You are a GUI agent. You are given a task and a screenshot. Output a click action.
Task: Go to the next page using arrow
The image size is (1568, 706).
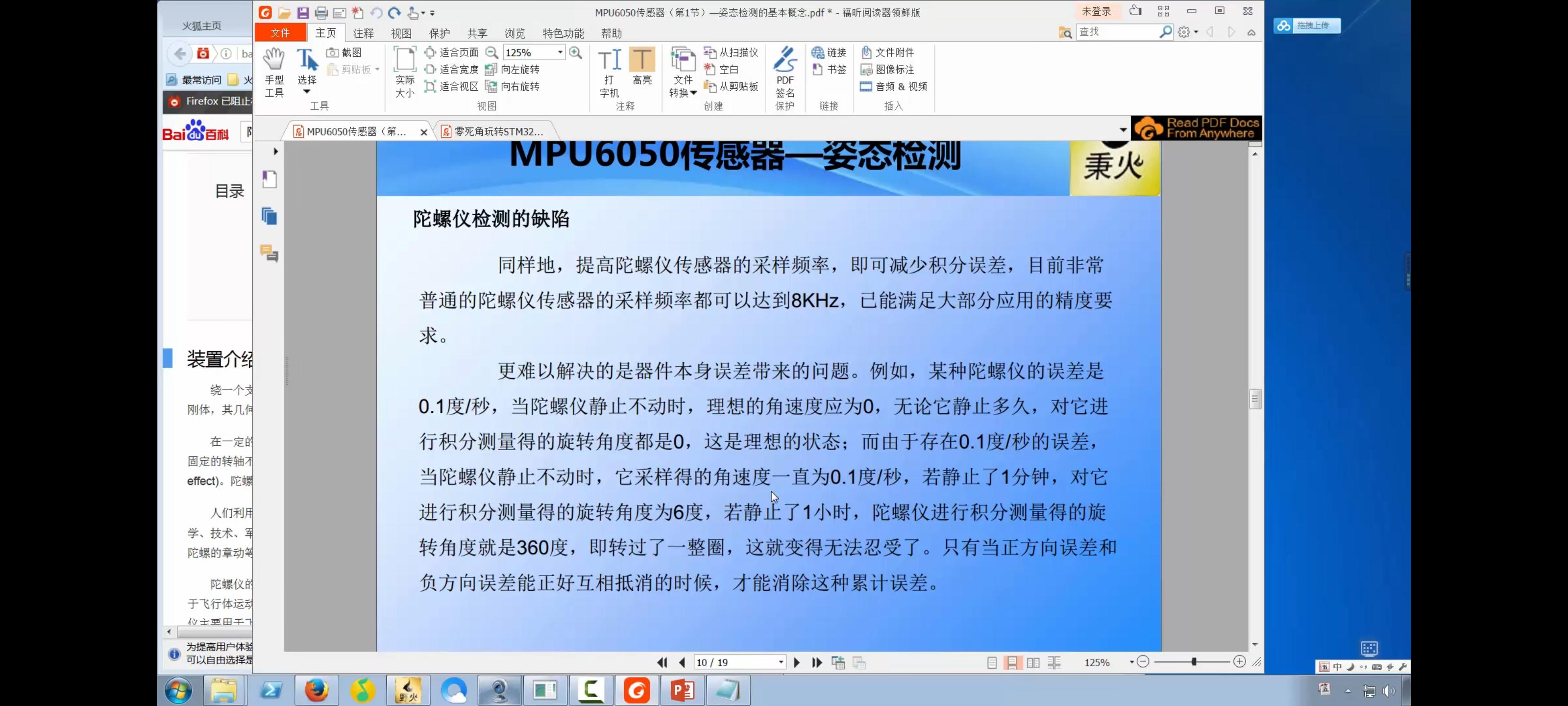796,662
